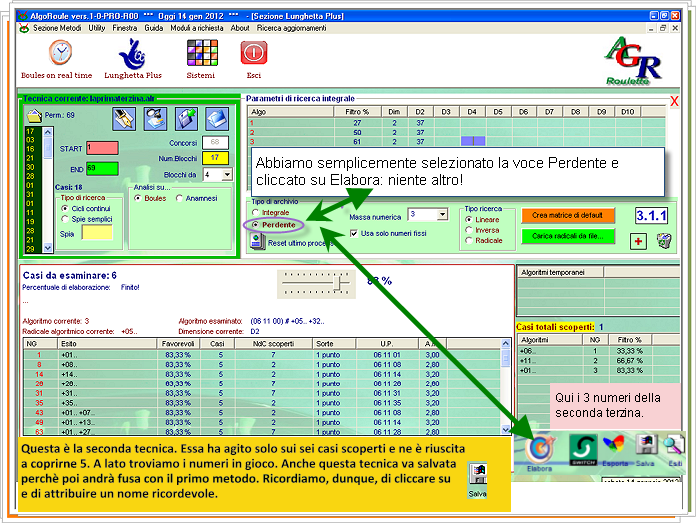Open the Massa numerica dropdown
696x523 pixels.
[442, 214]
